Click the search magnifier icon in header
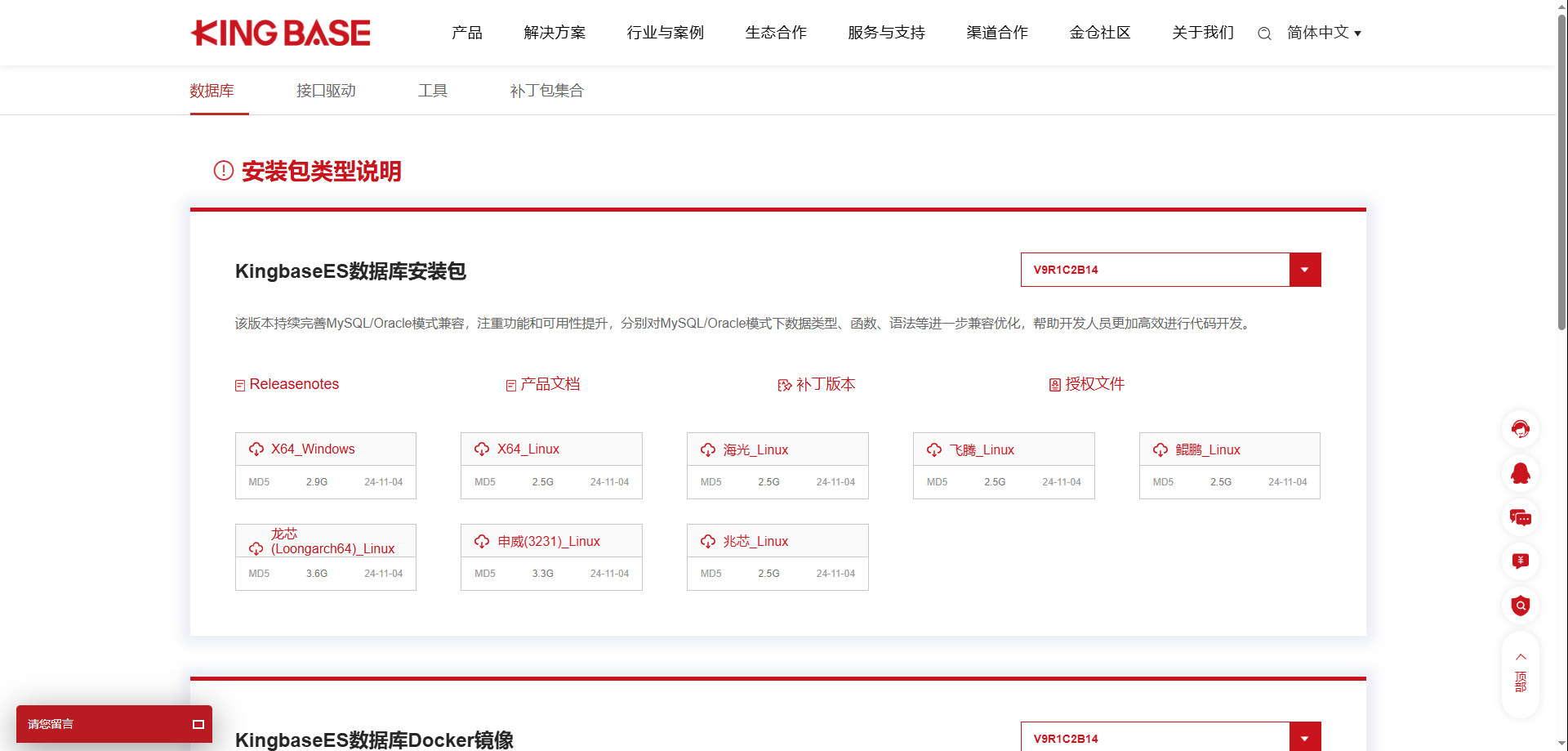The width and height of the screenshot is (1568, 751). pyautogui.click(x=1264, y=34)
